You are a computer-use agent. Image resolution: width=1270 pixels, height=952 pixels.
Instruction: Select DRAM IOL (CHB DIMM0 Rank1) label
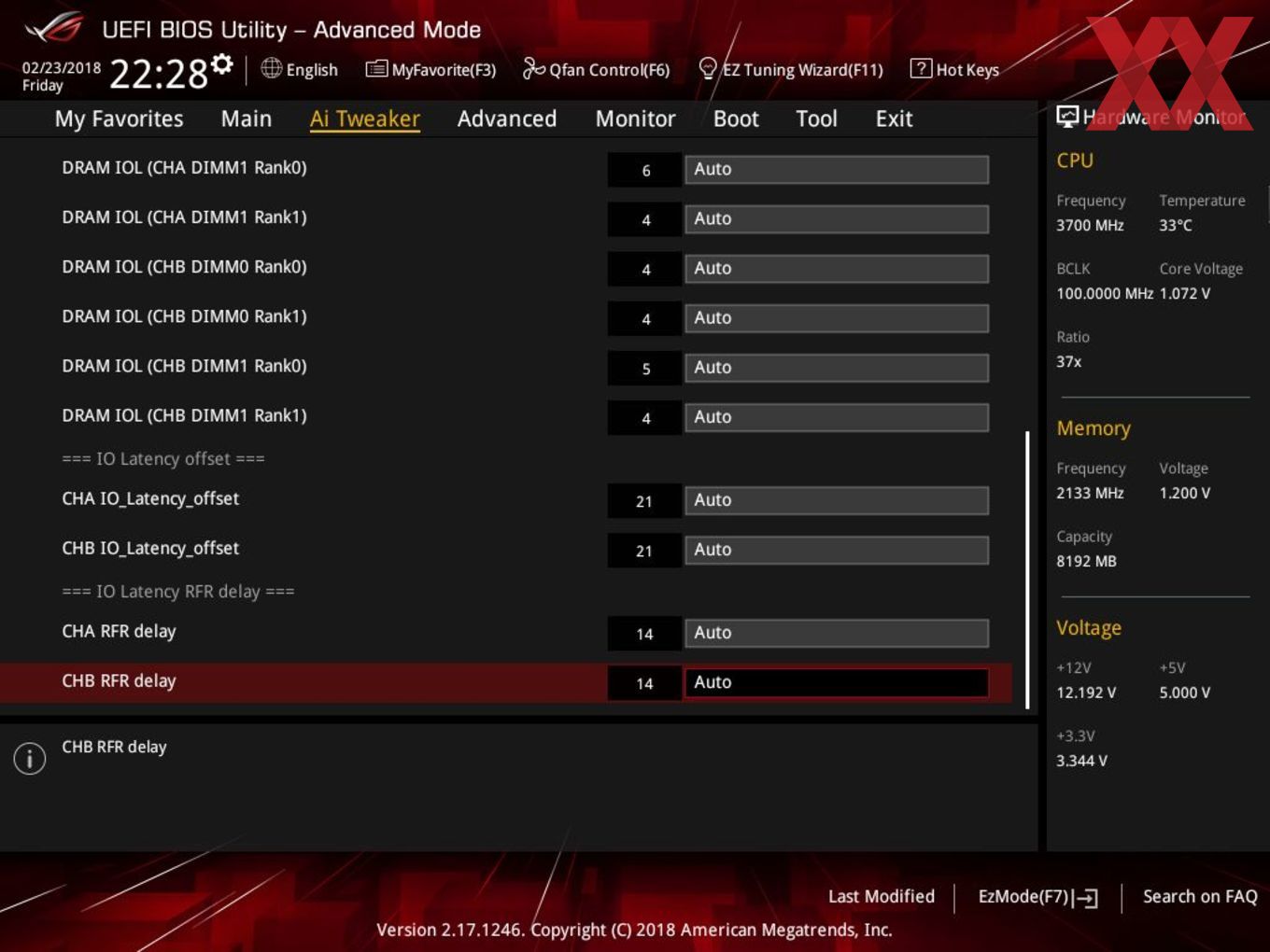(x=184, y=316)
